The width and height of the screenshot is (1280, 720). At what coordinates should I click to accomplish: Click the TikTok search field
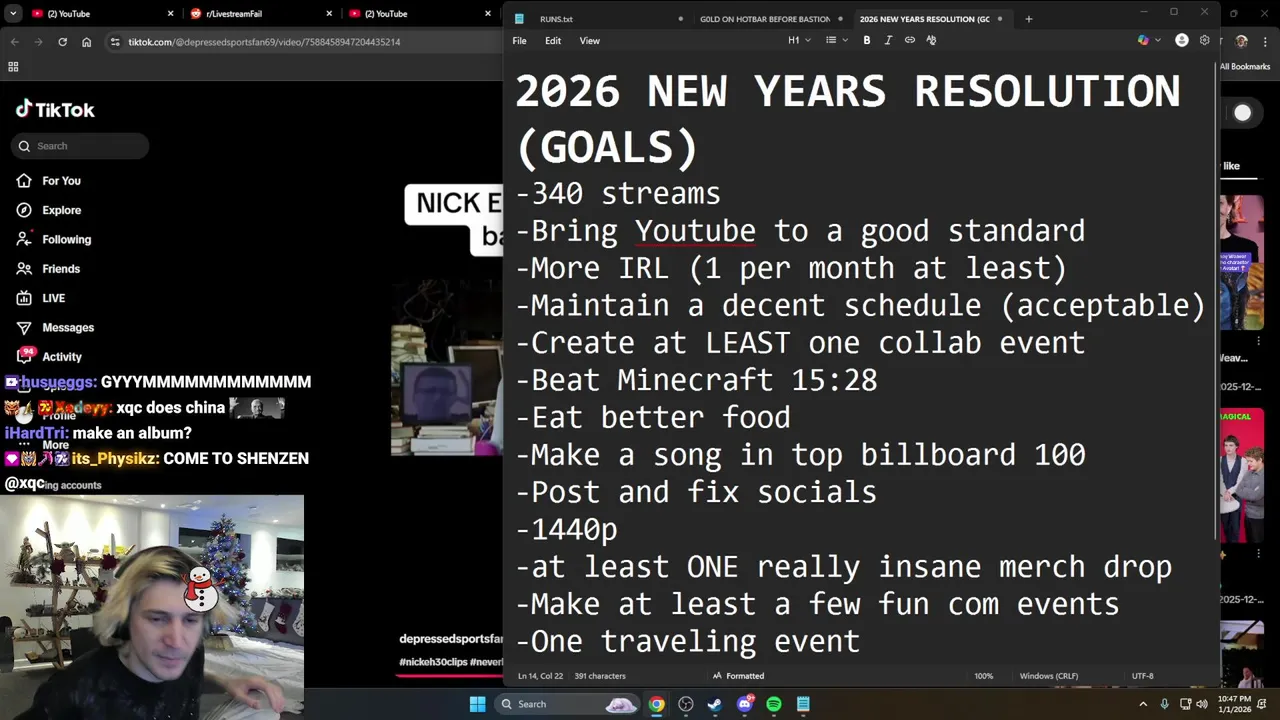pyautogui.click(x=80, y=146)
